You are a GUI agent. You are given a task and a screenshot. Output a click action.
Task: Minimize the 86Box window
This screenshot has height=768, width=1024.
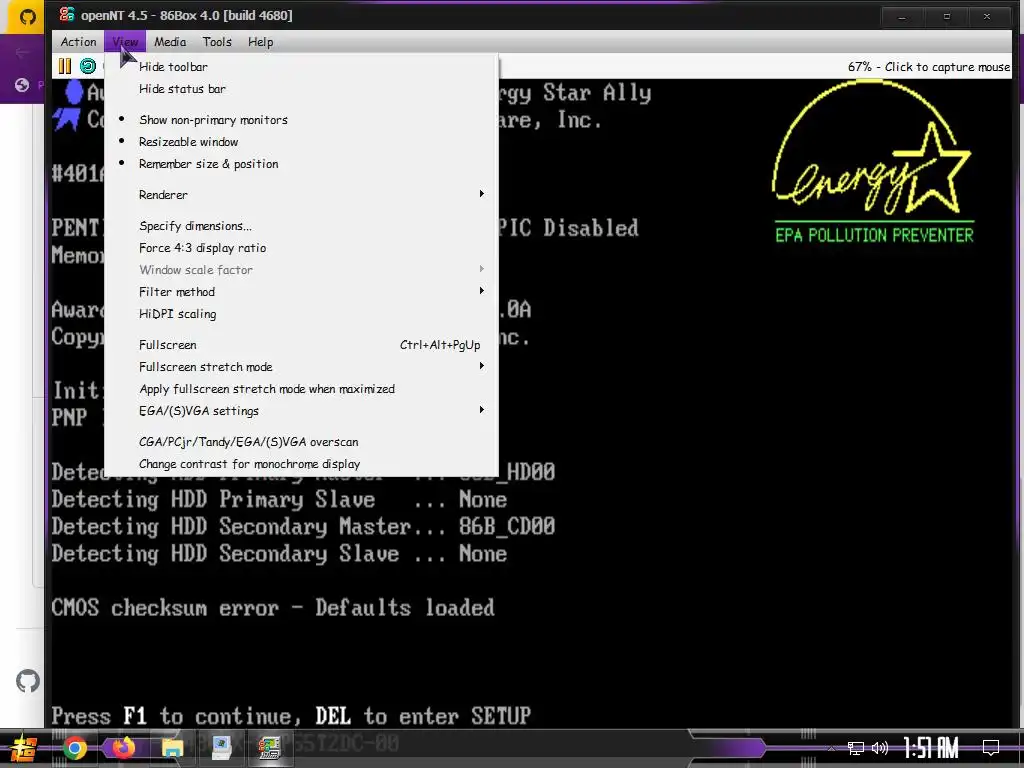tap(902, 17)
